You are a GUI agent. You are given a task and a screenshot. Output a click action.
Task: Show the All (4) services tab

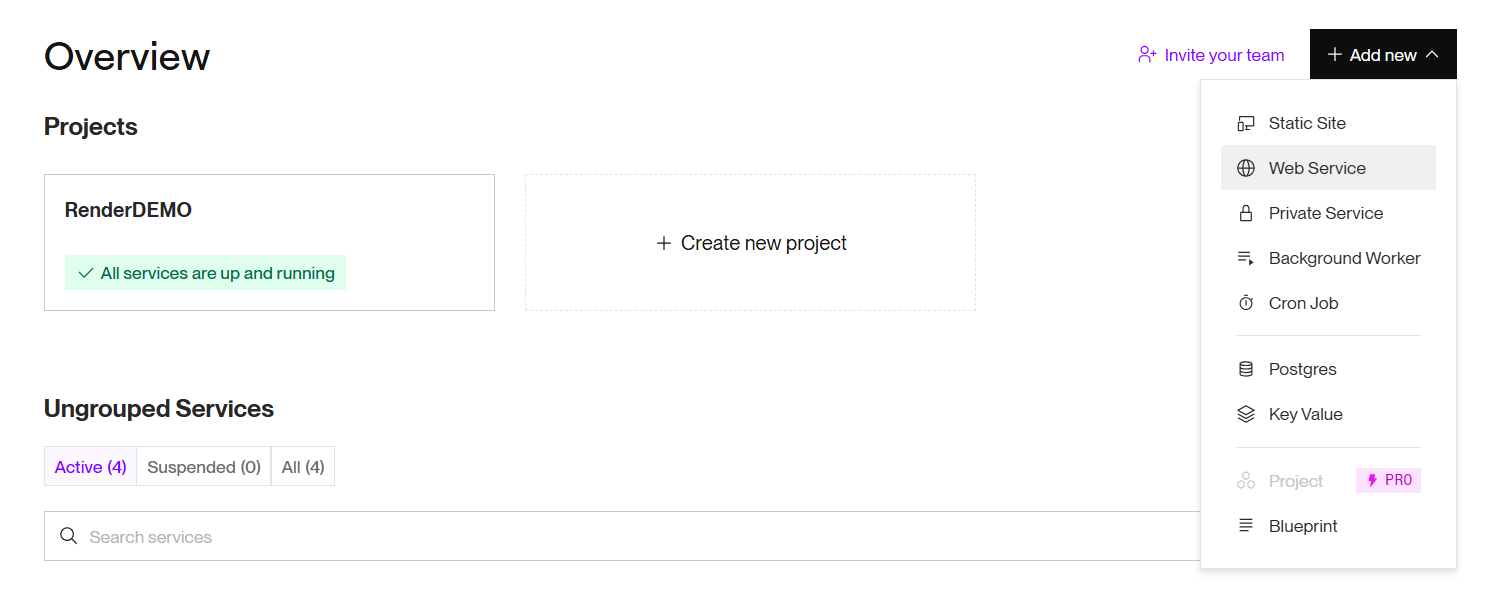[303, 467]
